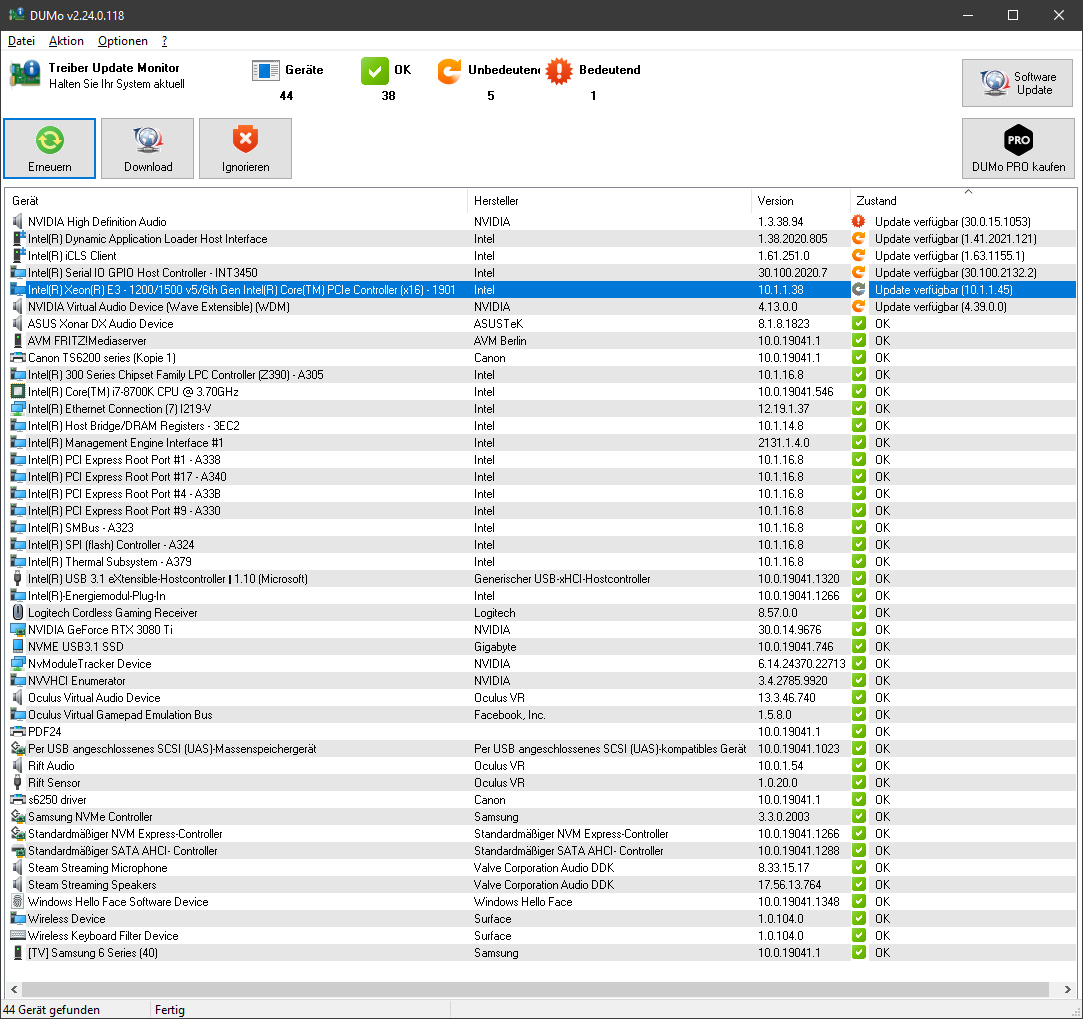Sort by Hersteller column header
Screen dimensions: 1083x1019
tap(609, 200)
